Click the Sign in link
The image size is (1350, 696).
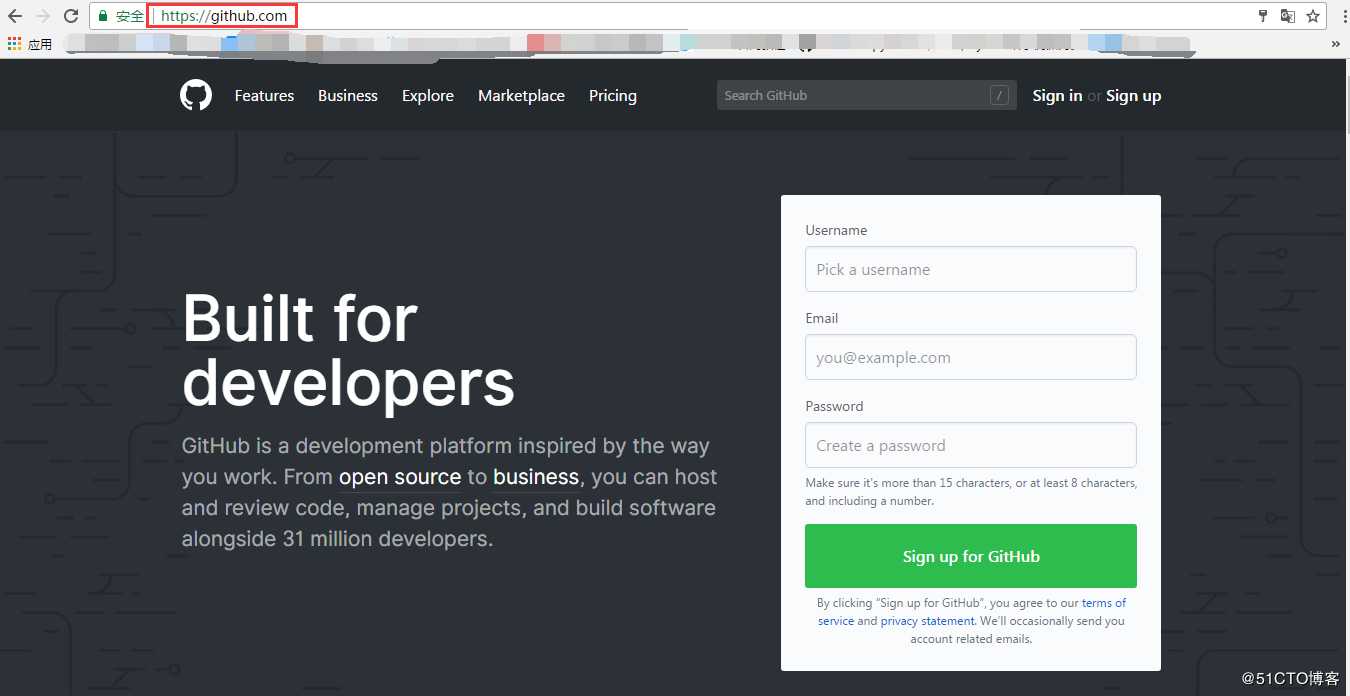[x=1057, y=96]
